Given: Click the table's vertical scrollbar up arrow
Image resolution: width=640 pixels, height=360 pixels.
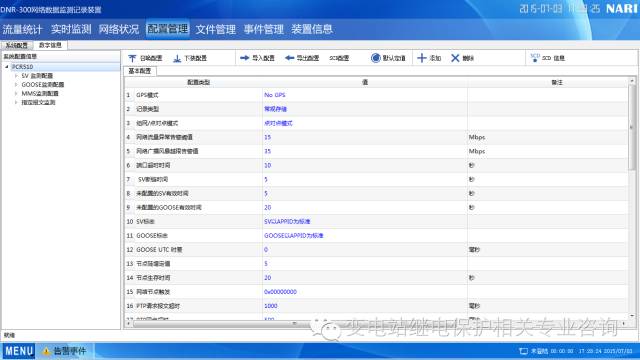Looking at the screenshot, I should point(632,81).
